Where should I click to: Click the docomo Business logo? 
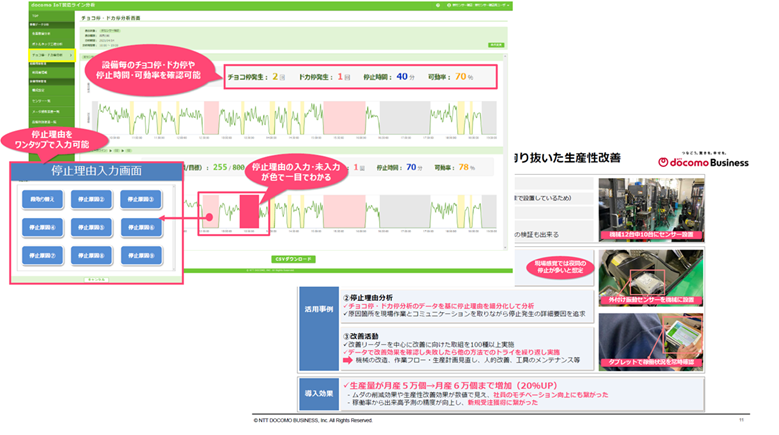tap(704, 162)
